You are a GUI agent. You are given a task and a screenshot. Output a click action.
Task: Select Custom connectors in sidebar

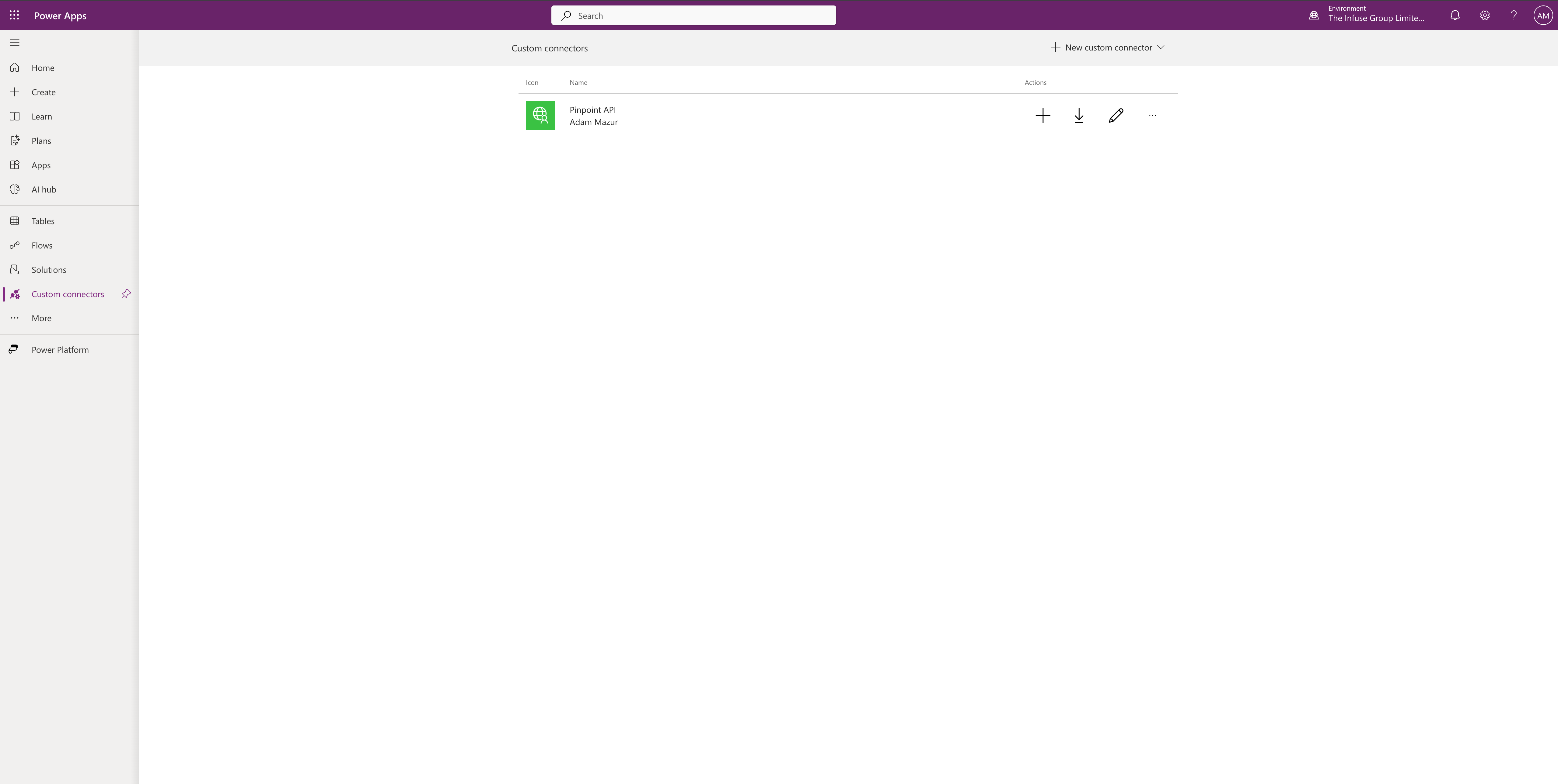68,294
